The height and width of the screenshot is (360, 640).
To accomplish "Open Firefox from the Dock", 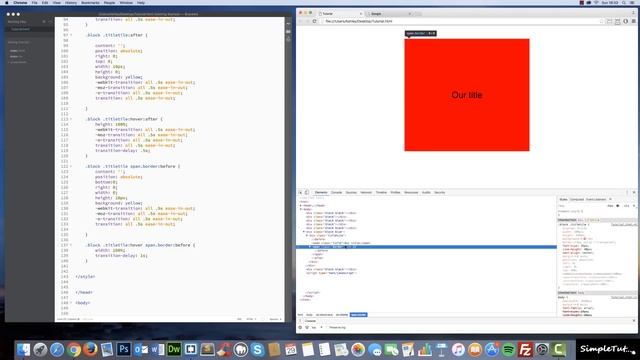I will 90,349.
